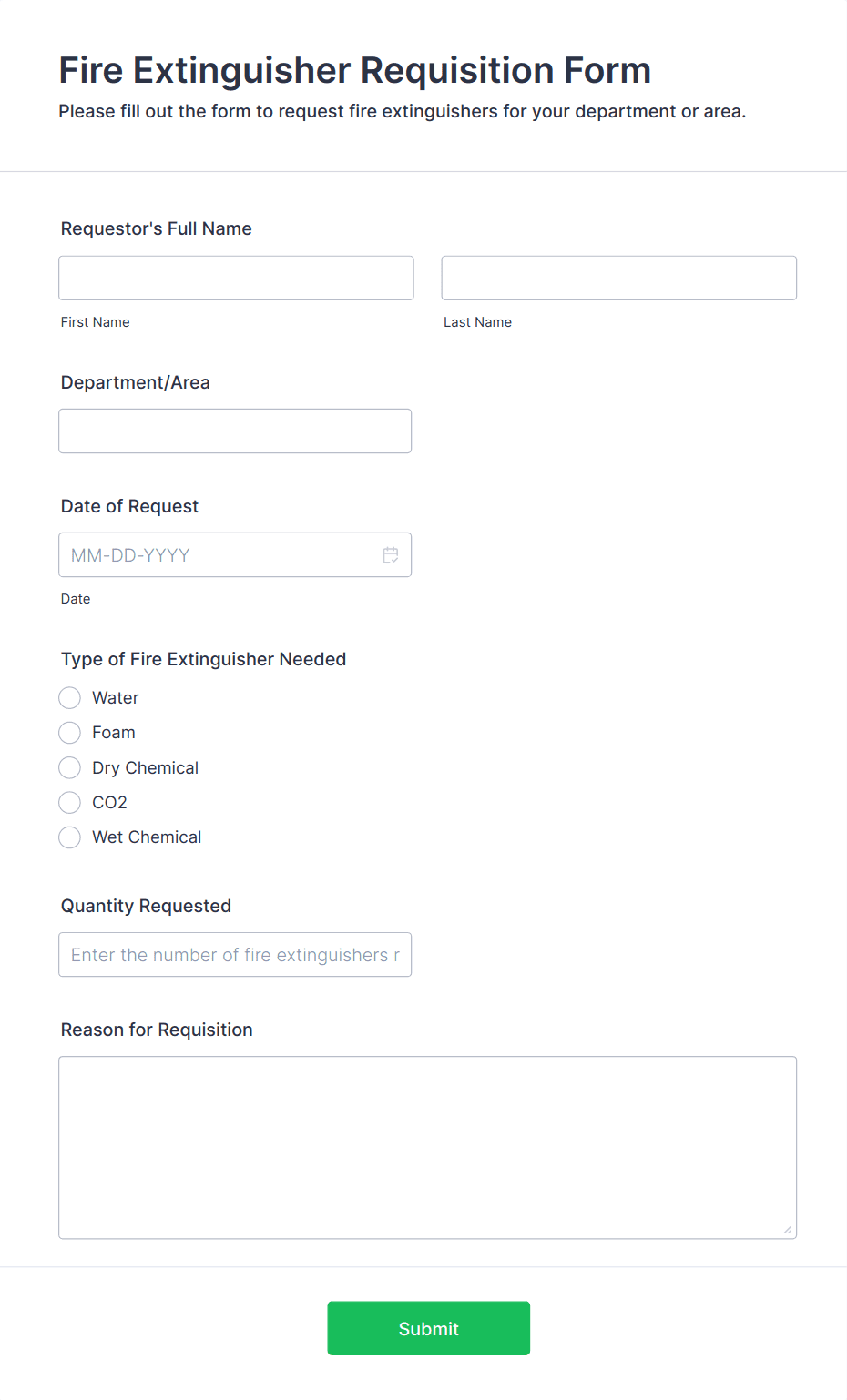Click the Fire Extinguisher Requisition Form heading
The width and height of the screenshot is (847, 1400).
pyautogui.click(x=354, y=70)
